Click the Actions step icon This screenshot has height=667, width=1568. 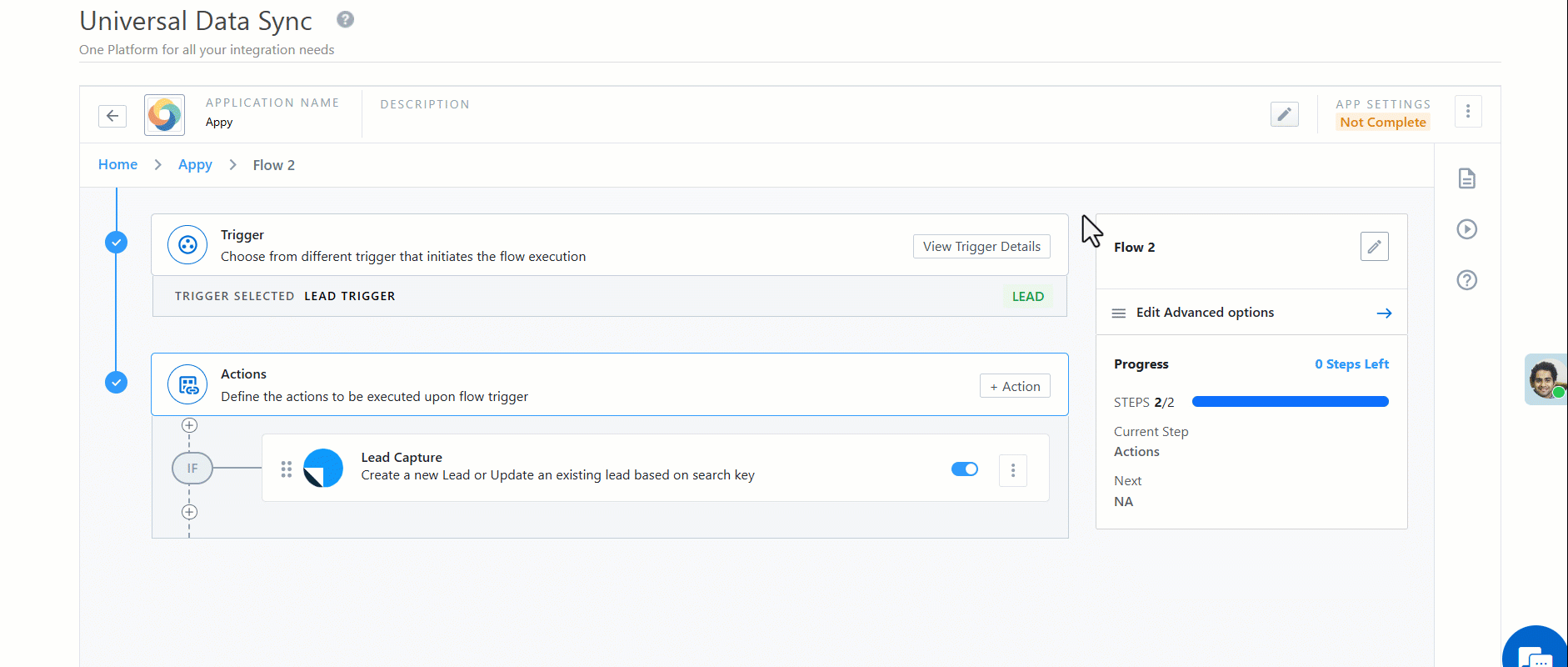[x=187, y=384]
